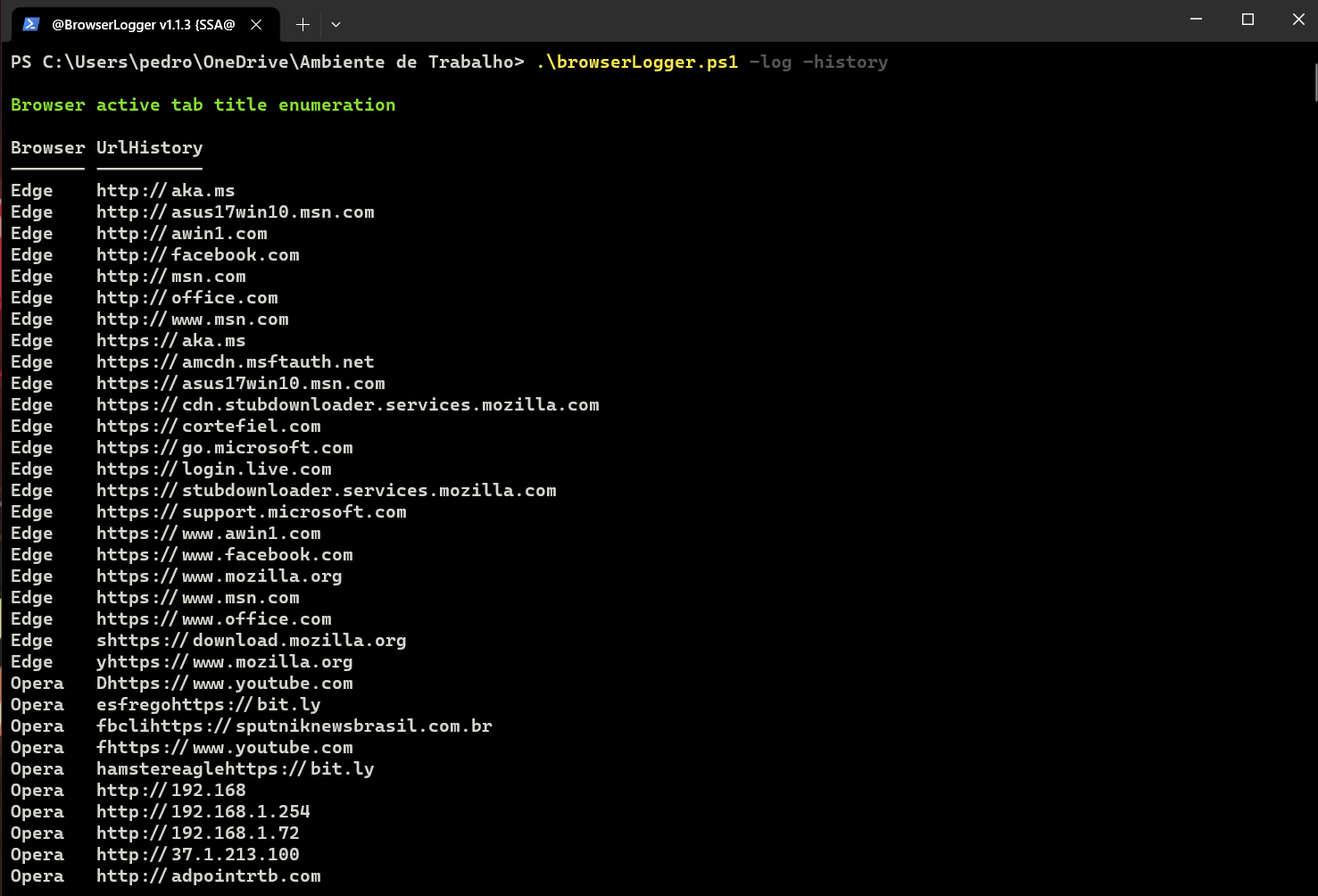
Task: Click the fhttps://www.youtube.com entry
Action: pyautogui.click(x=225, y=747)
